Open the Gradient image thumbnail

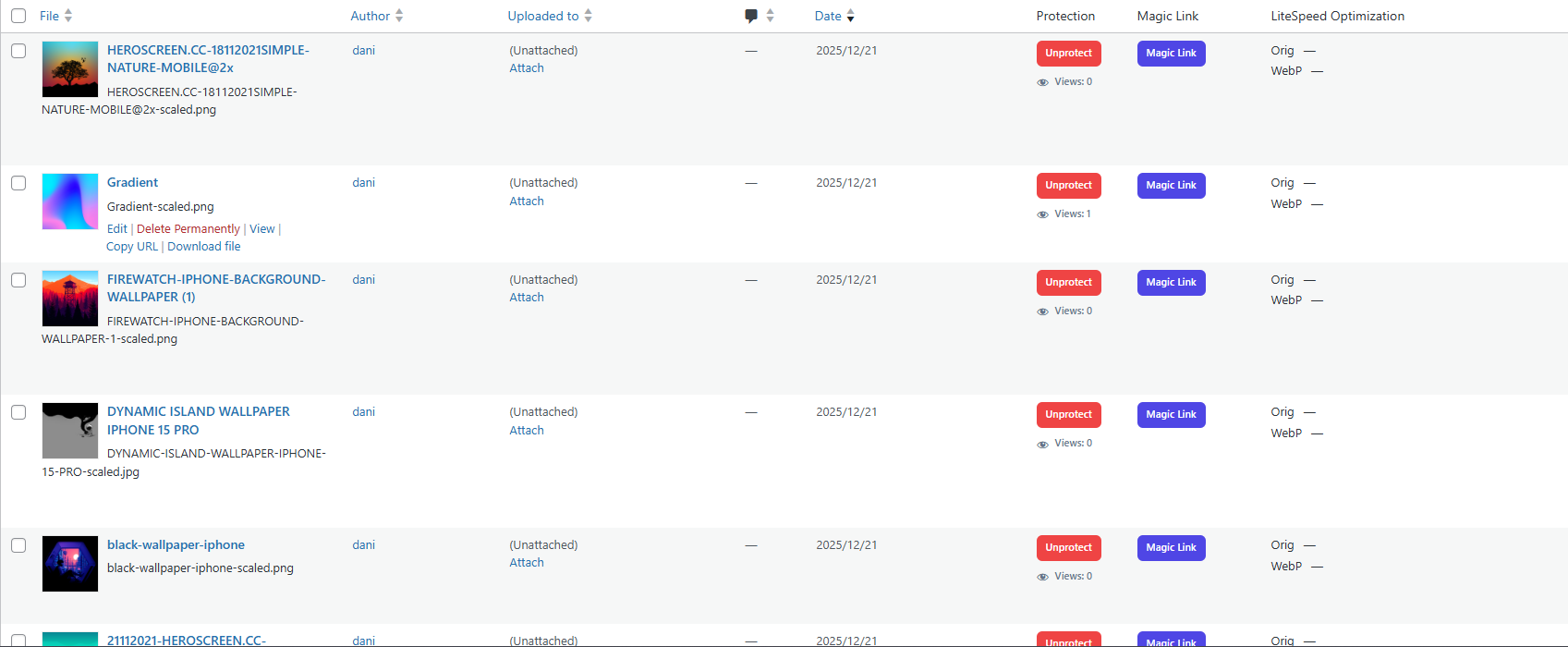tap(69, 201)
